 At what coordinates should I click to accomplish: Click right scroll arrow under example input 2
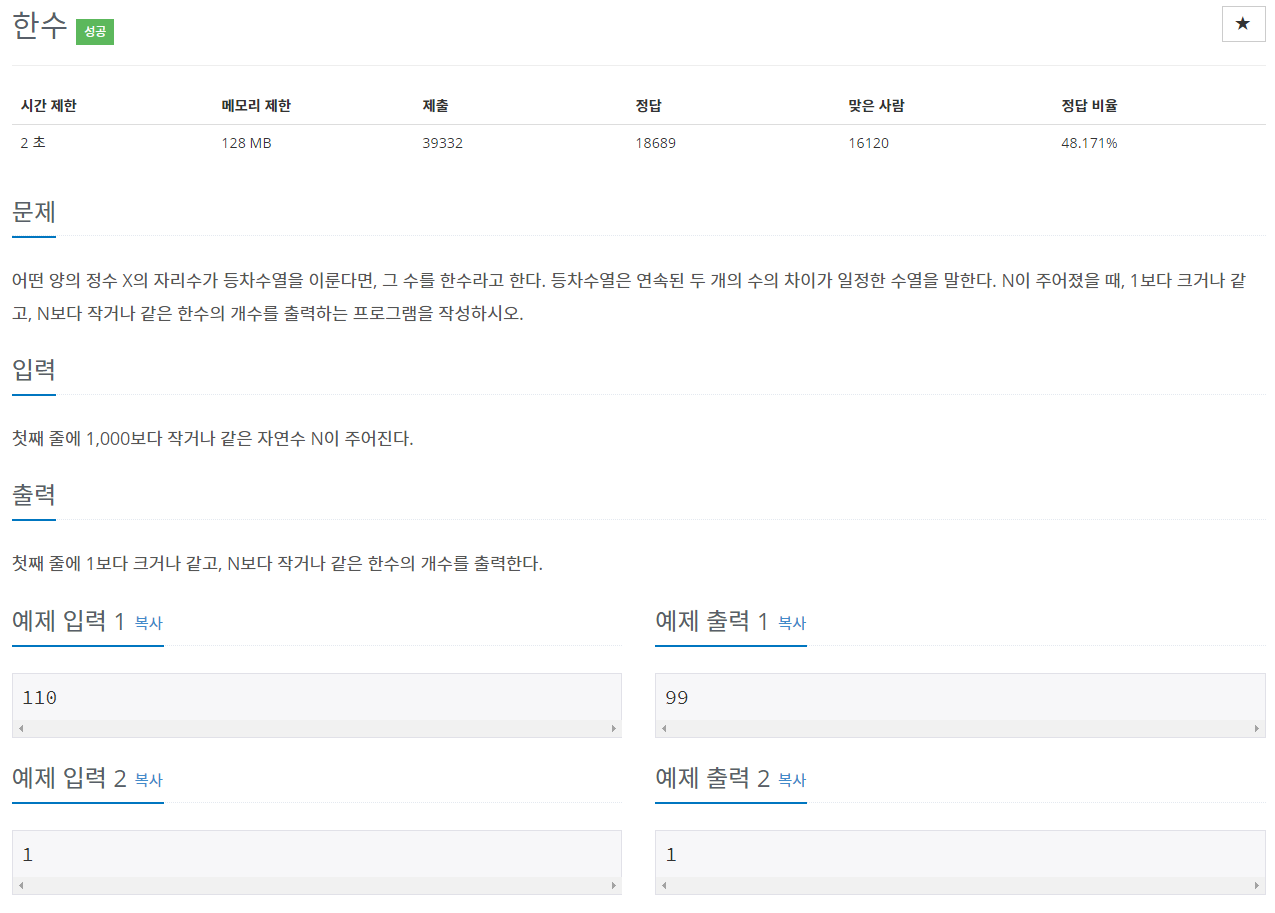pyautogui.click(x=614, y=886)
